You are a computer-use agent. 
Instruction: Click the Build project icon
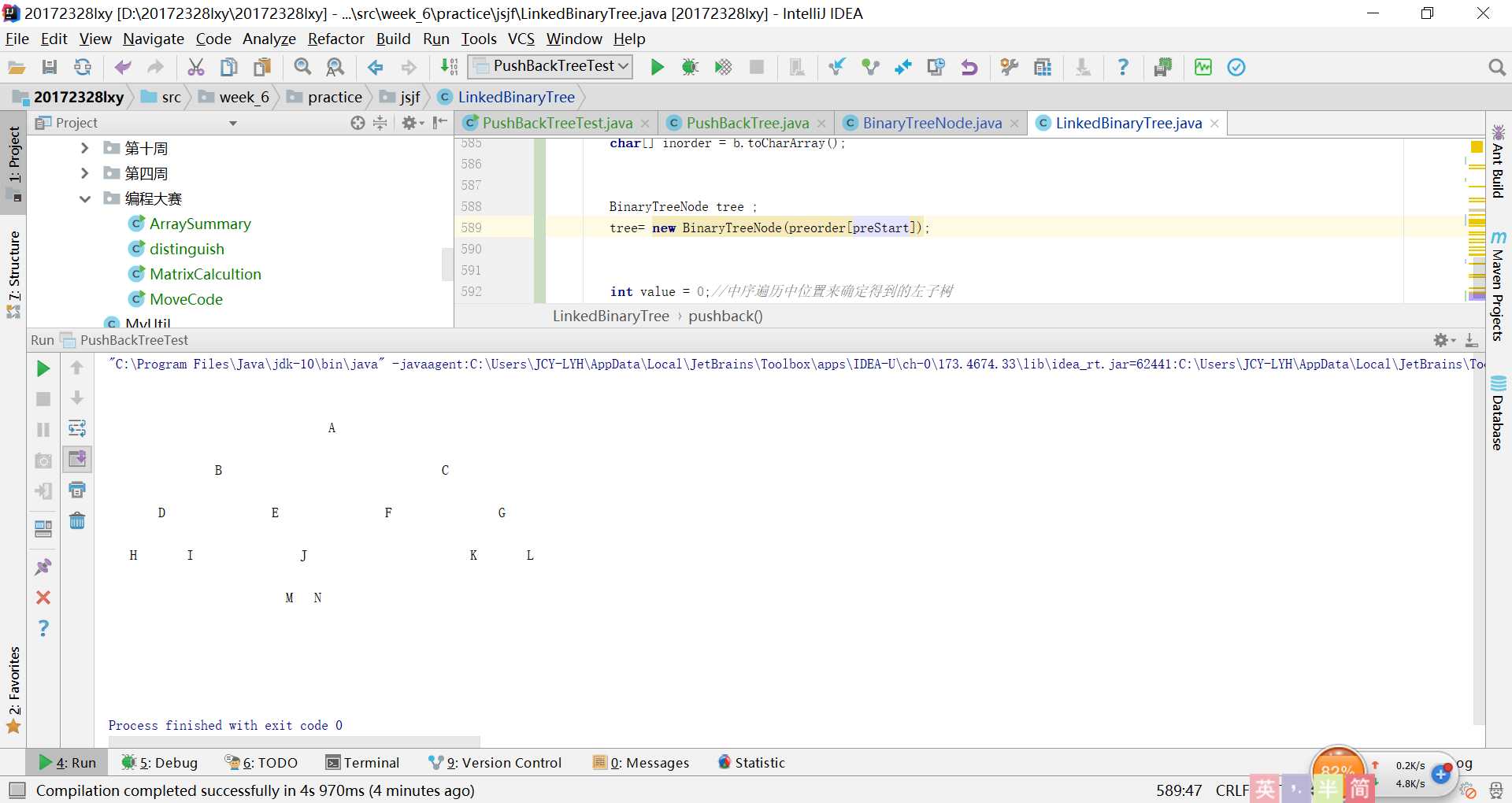[449, 68]
